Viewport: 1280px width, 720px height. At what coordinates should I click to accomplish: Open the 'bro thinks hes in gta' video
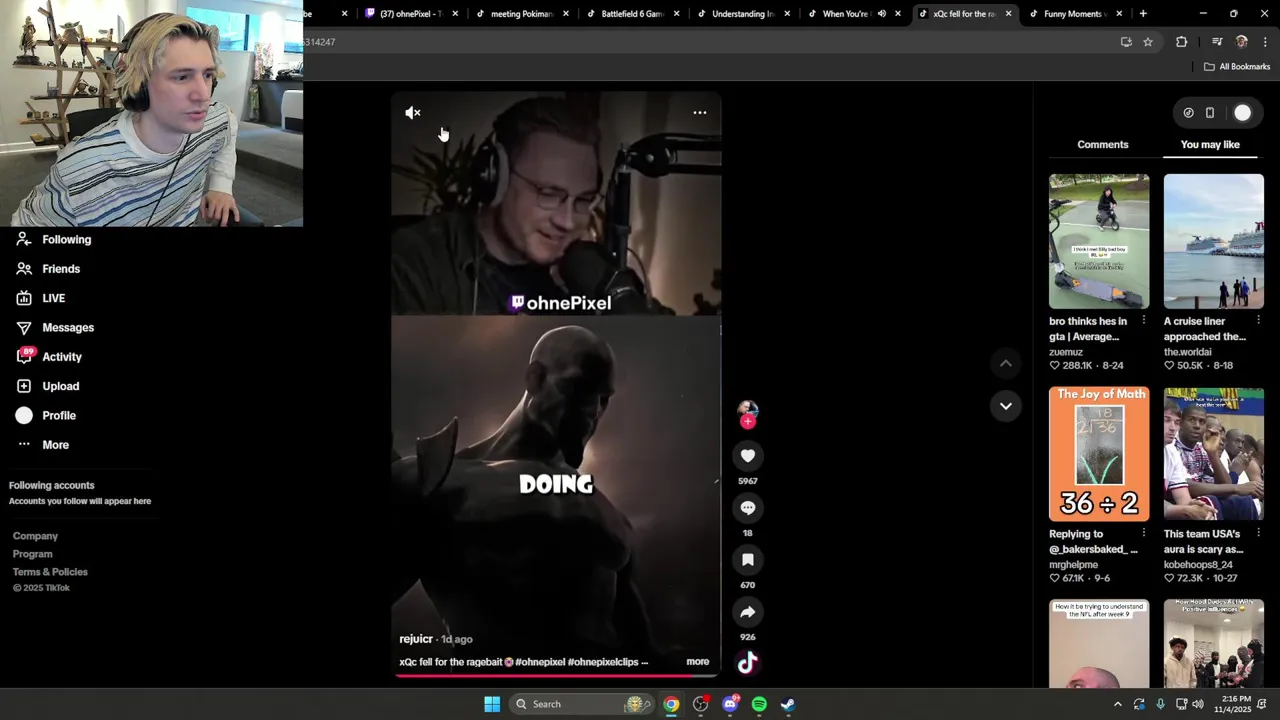(x=1099, y=241)
